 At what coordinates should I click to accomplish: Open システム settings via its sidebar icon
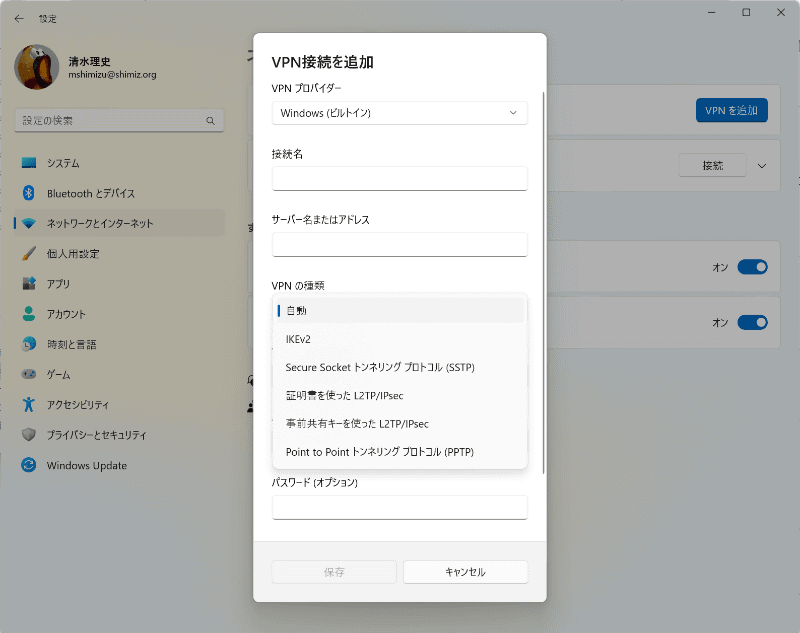29,163
